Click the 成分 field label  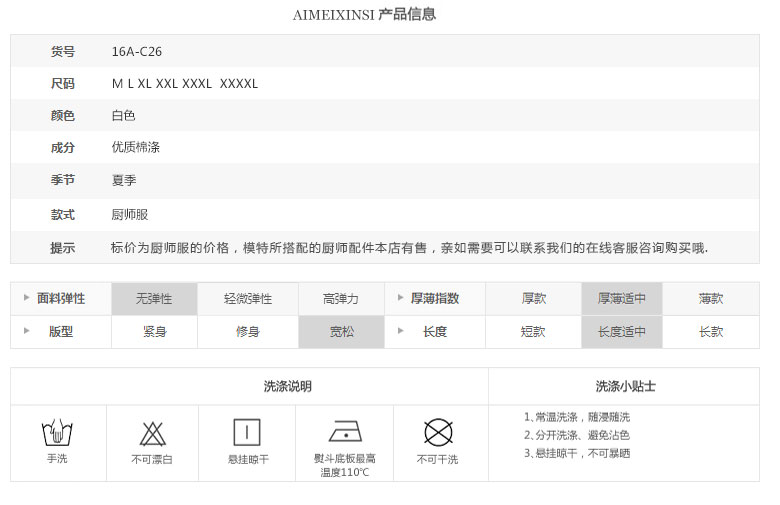(x=63, y=147)
